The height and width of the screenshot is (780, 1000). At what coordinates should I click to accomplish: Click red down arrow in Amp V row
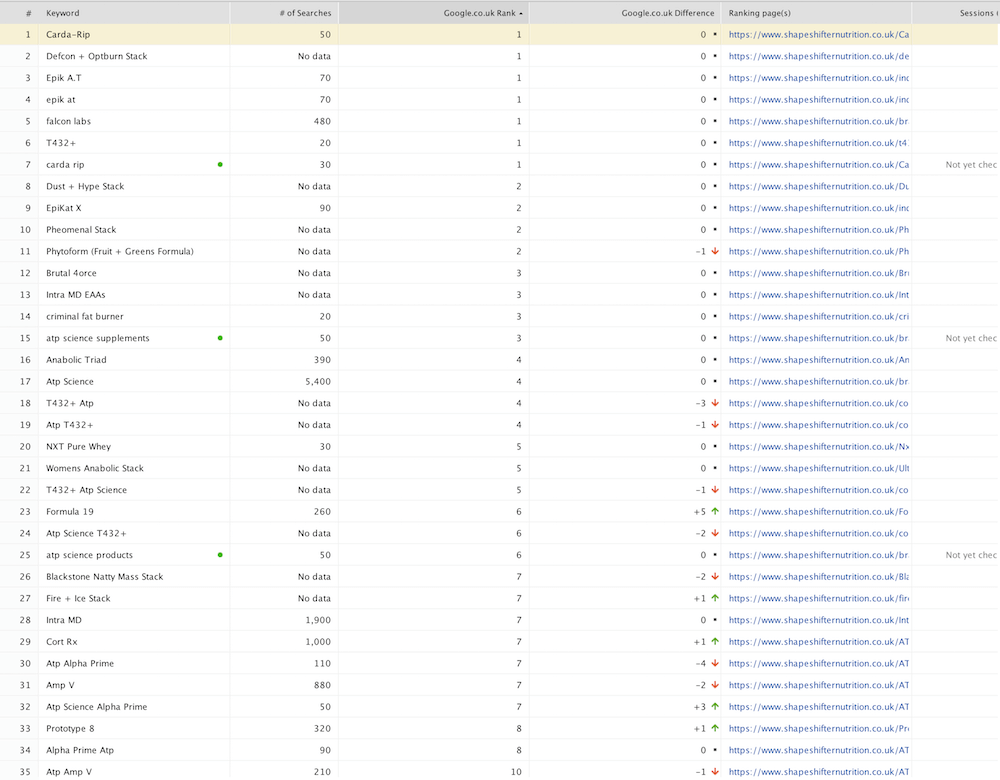(715, 685)
